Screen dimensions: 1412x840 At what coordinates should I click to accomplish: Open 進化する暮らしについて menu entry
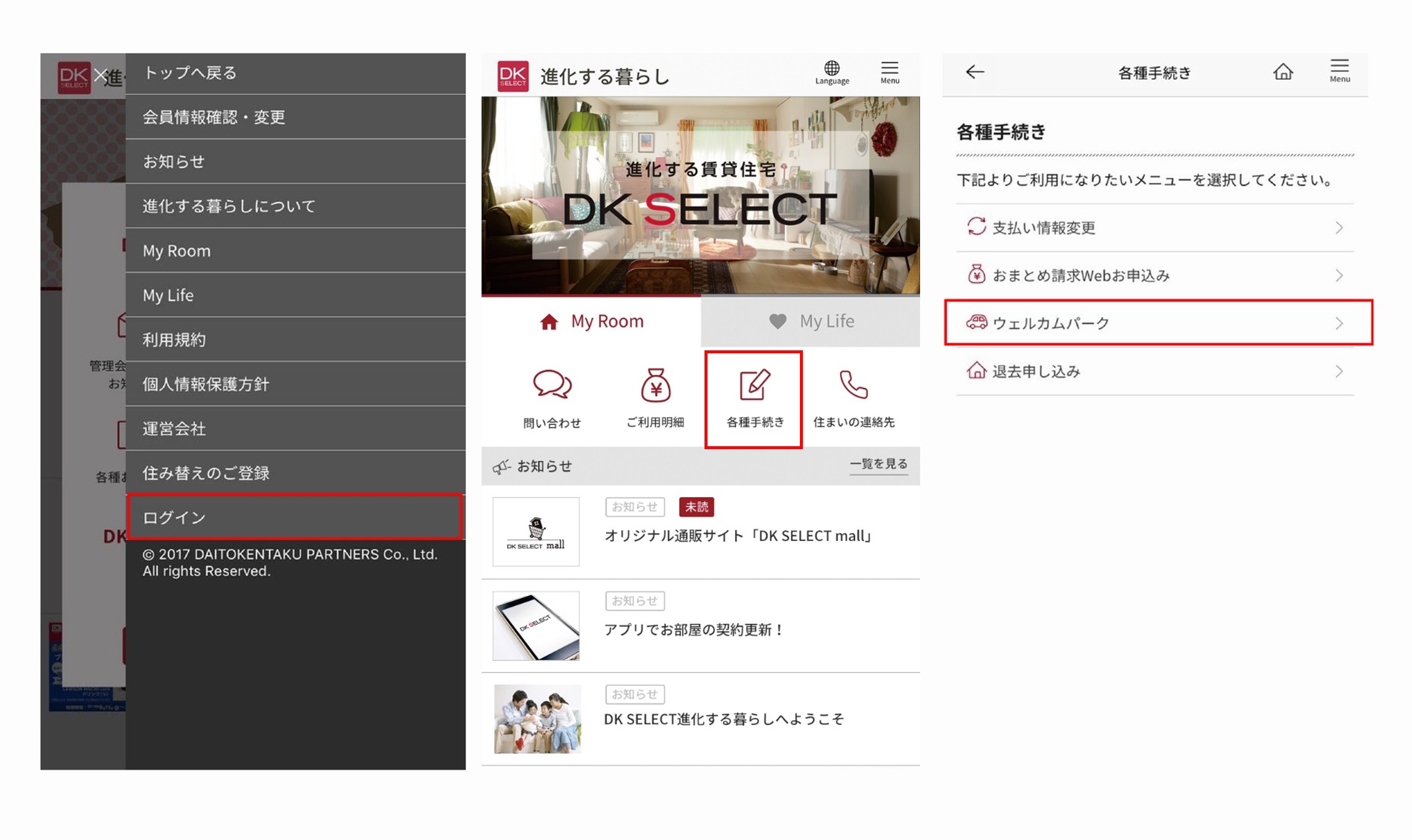[295, 206]
